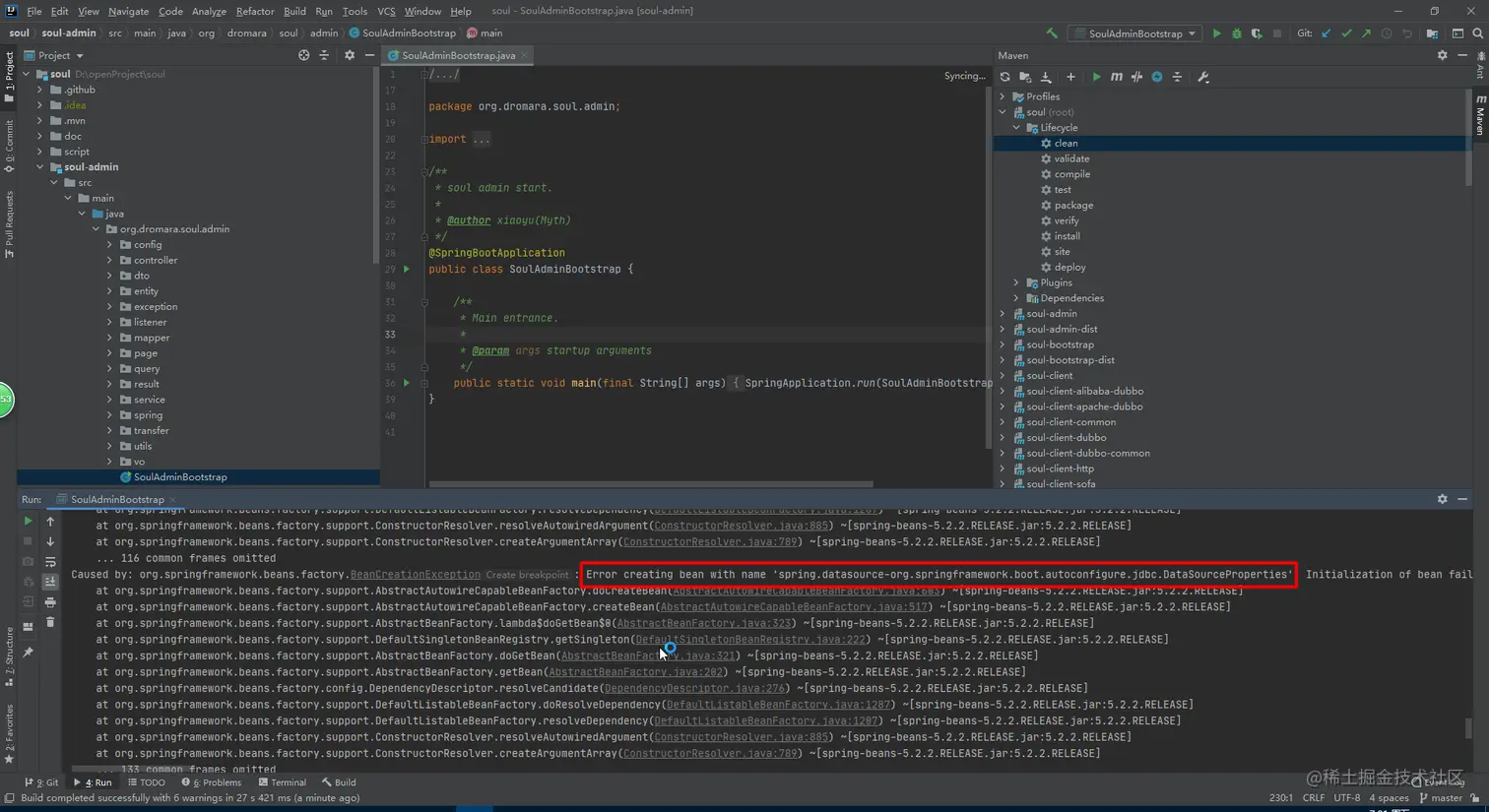The image size is (1489, 812).
Task: Open the SoulAdminBootstrap run configuration dropdown
Action: pos(1135,33)
